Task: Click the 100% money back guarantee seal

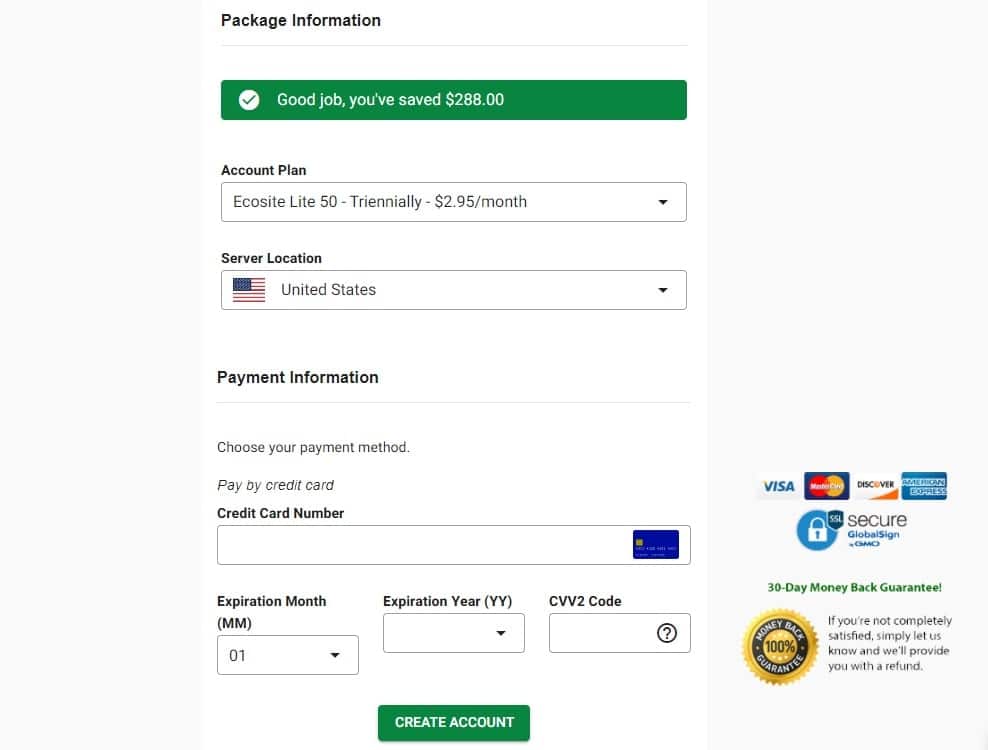Action: pos(780,647)
